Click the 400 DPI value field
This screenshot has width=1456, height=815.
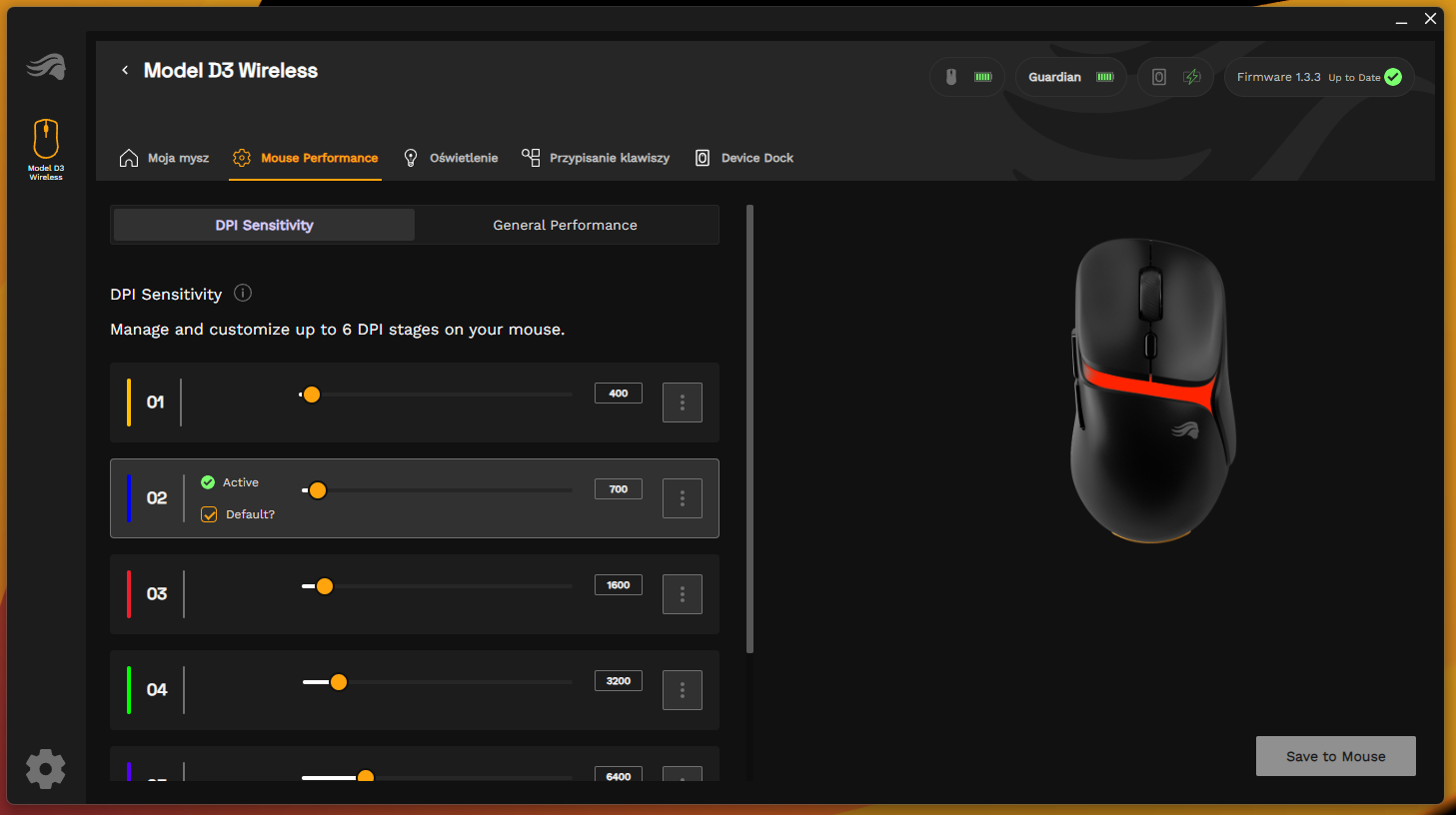pyautogui.click(x=619, y=394)
